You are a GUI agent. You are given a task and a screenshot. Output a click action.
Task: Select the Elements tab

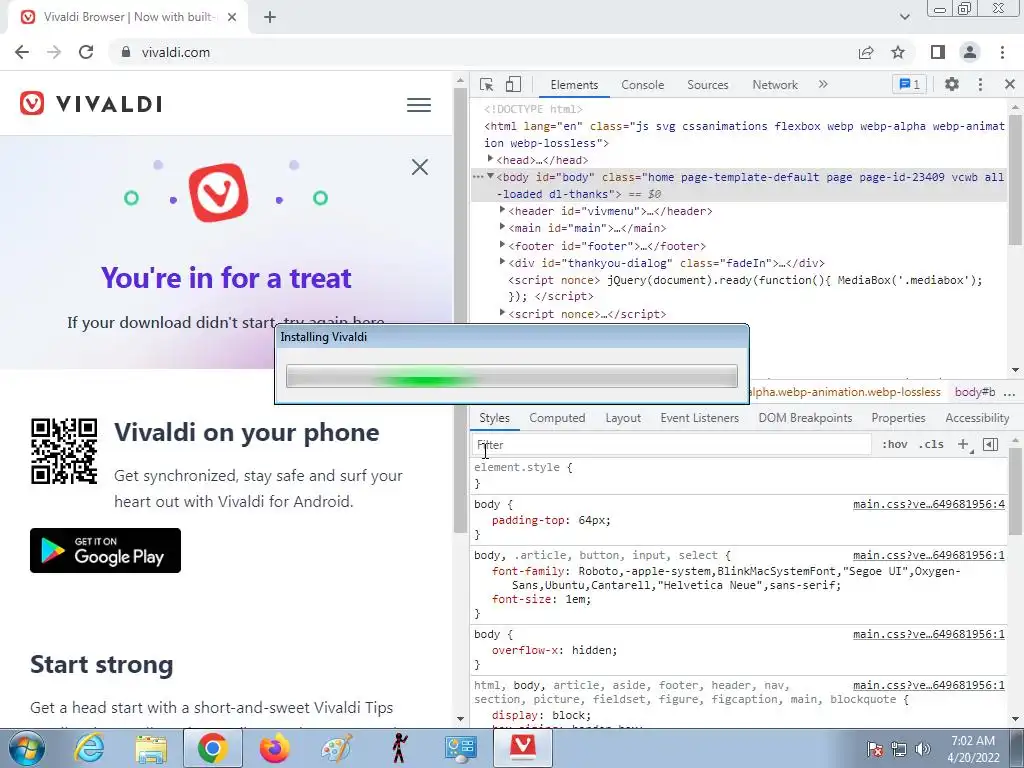coord(574,85)
